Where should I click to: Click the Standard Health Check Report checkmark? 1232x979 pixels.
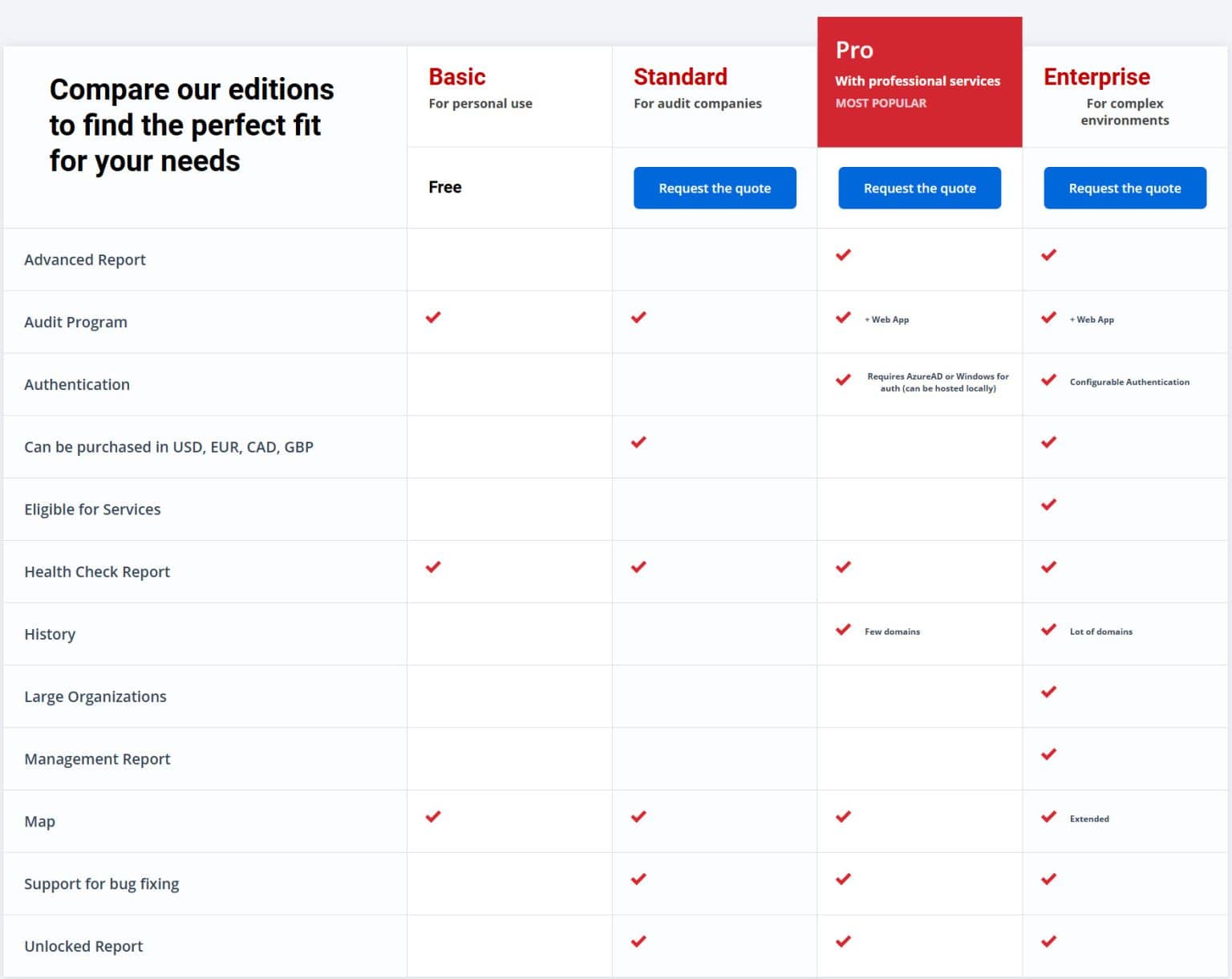[x=638, y=567]
